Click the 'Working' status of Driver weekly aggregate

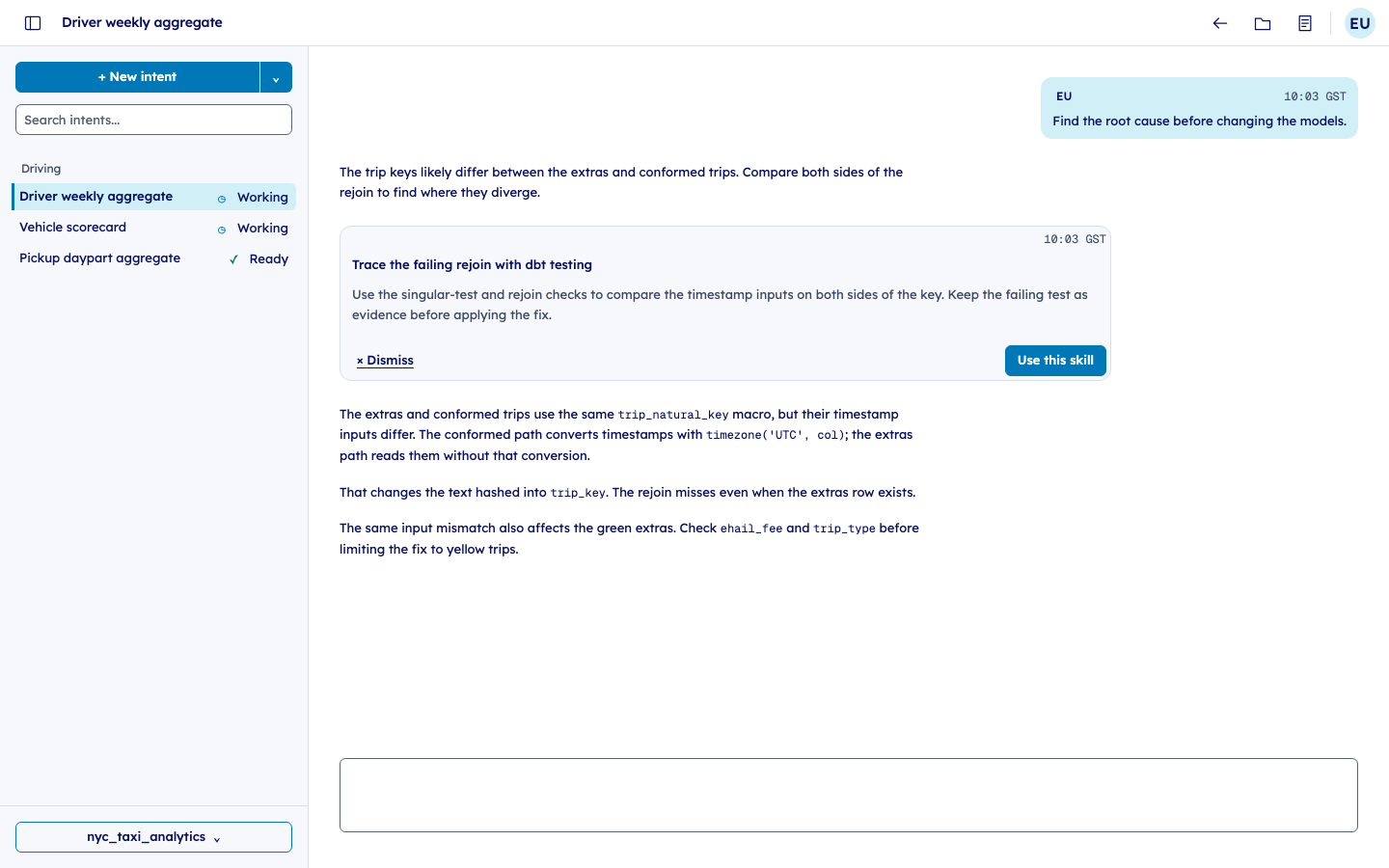coord(262,198)
